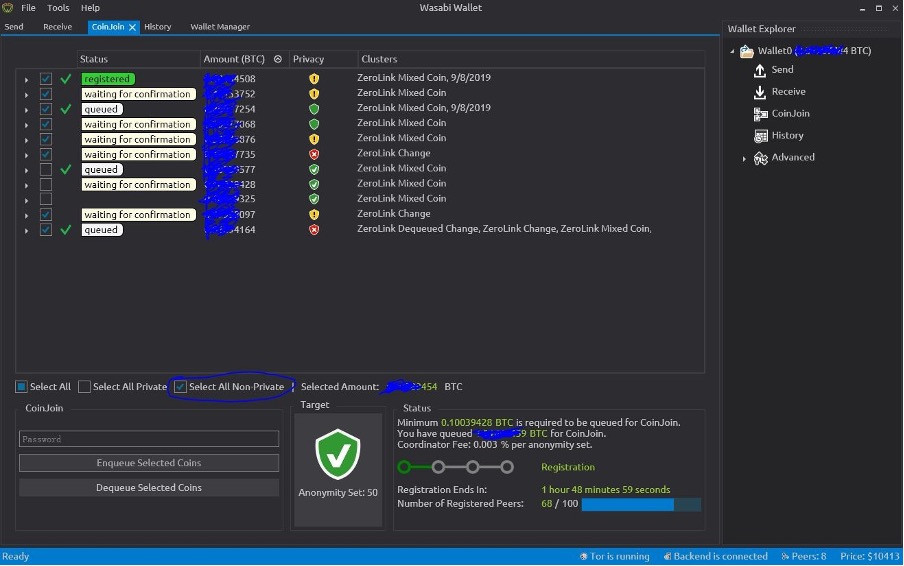The width and height of the screenshot is (904, 566).
Task: Click the CoinJoin icon in Wallet Explorer
Action: coord(760,114)
